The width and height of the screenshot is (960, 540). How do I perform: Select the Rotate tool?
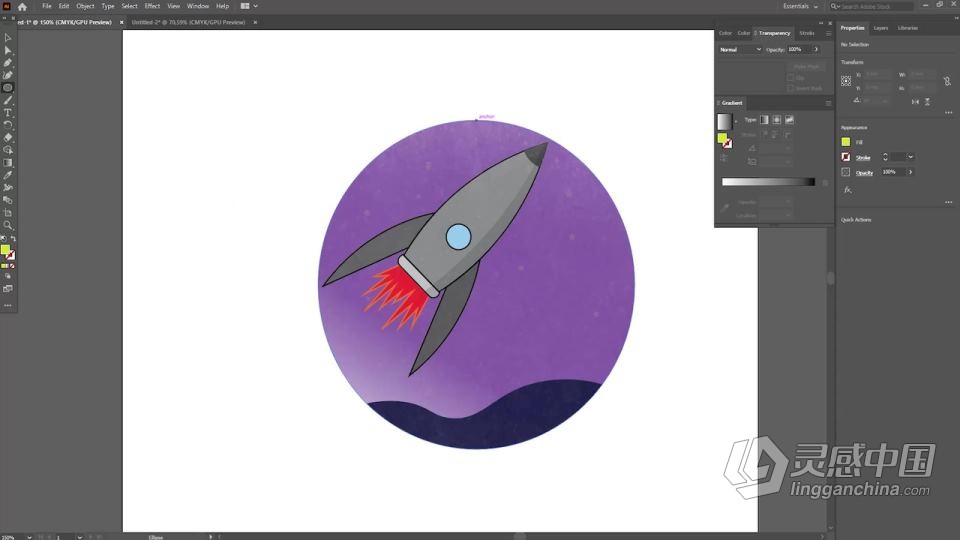(8, 125)
